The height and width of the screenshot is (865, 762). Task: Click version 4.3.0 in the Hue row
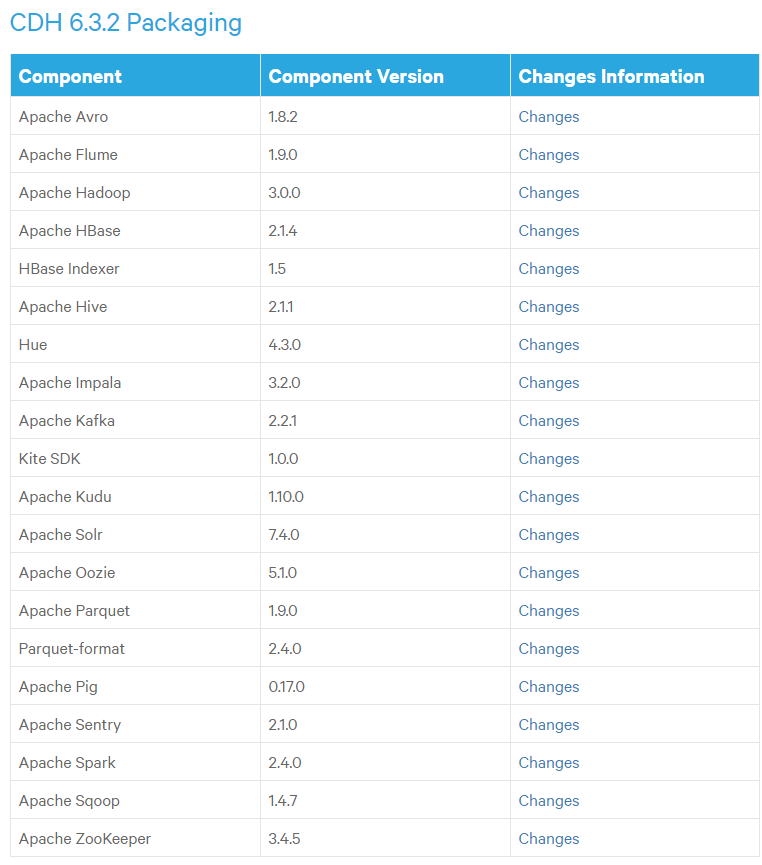(284, 345)
